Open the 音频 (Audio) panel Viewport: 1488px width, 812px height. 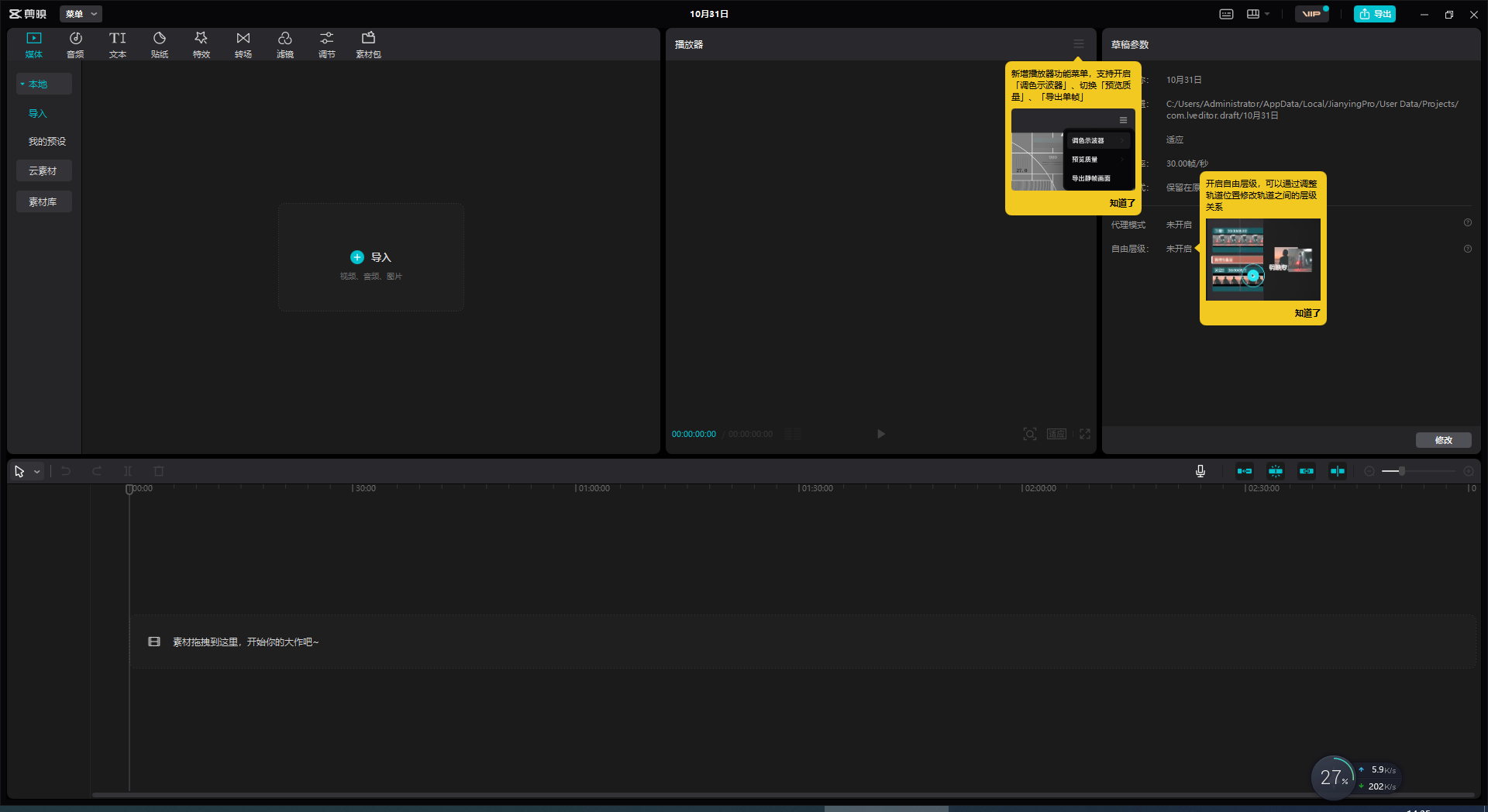[x=75, y=45]
